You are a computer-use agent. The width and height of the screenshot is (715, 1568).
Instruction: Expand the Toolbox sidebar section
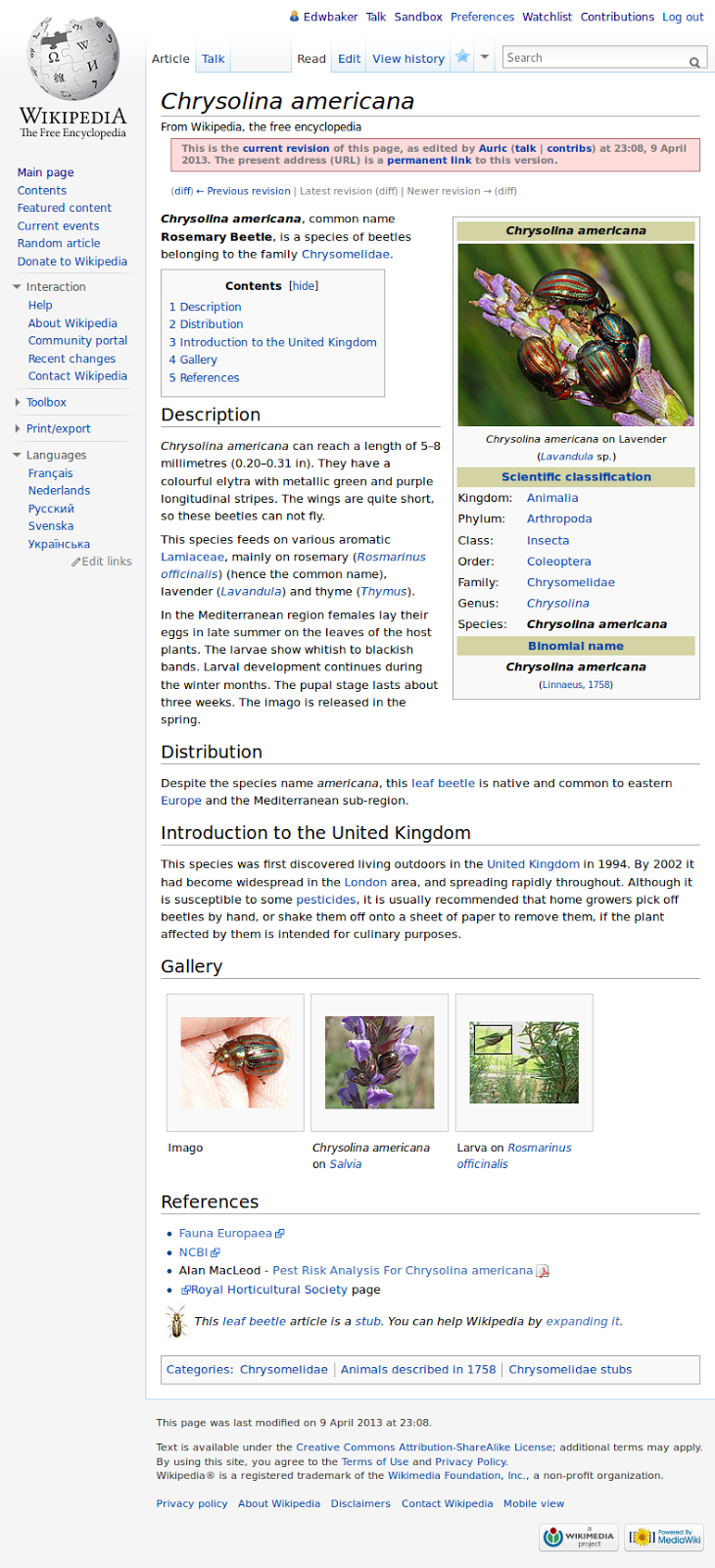pos(17,403)
